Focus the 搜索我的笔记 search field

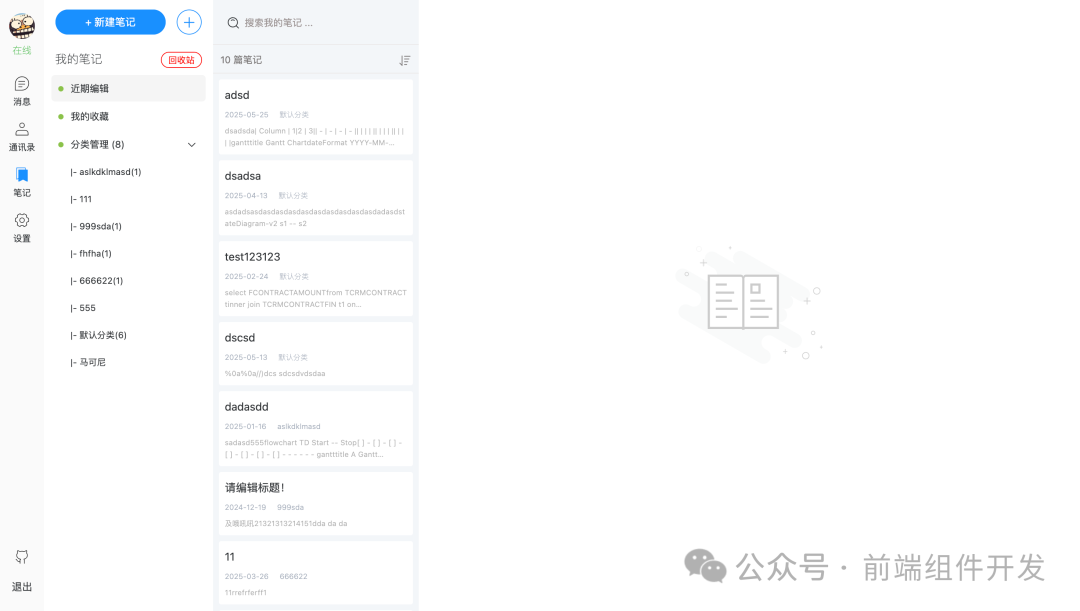coord(316,23)
